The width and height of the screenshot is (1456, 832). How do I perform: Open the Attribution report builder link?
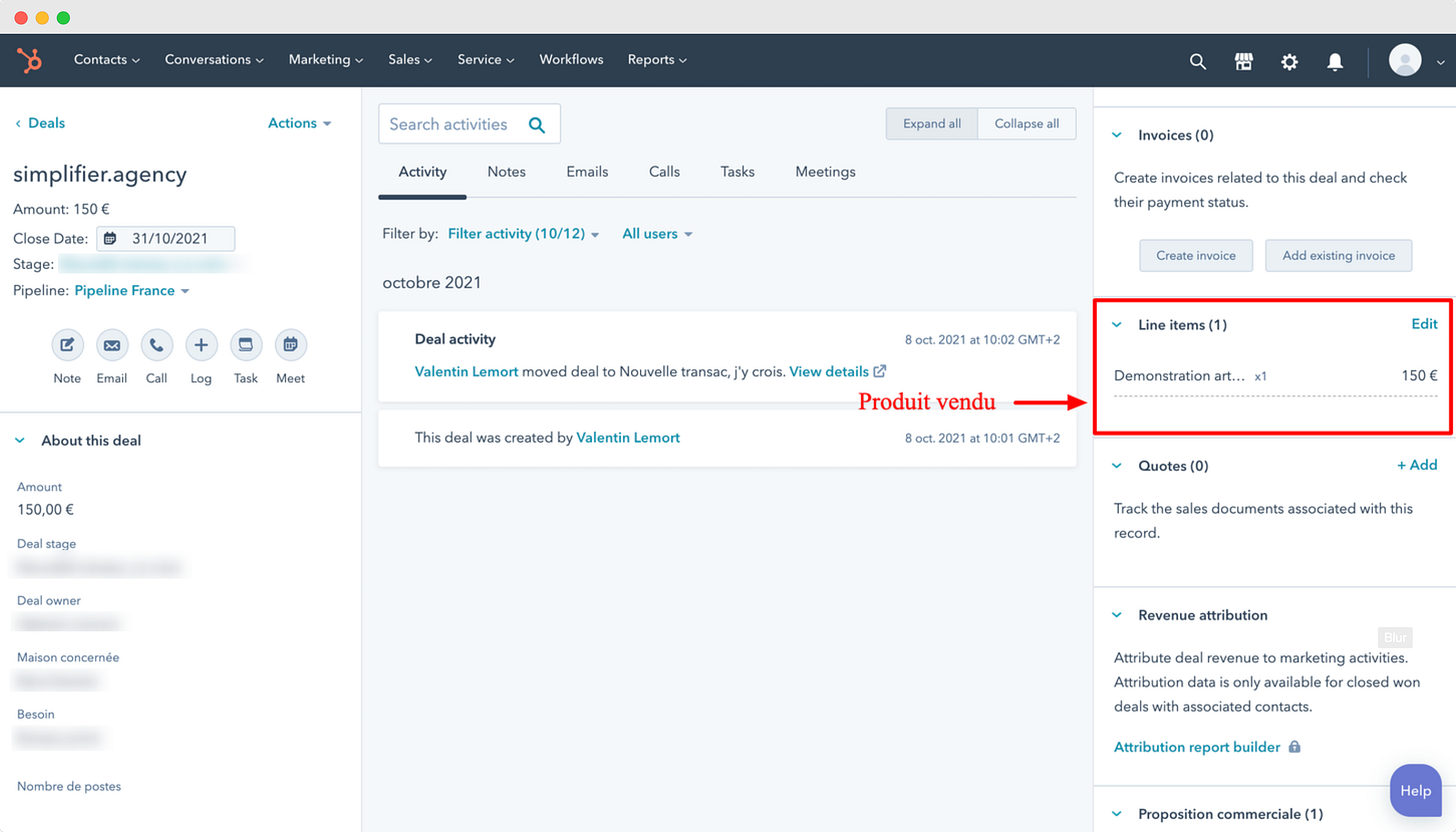[x=1197, y=747]
